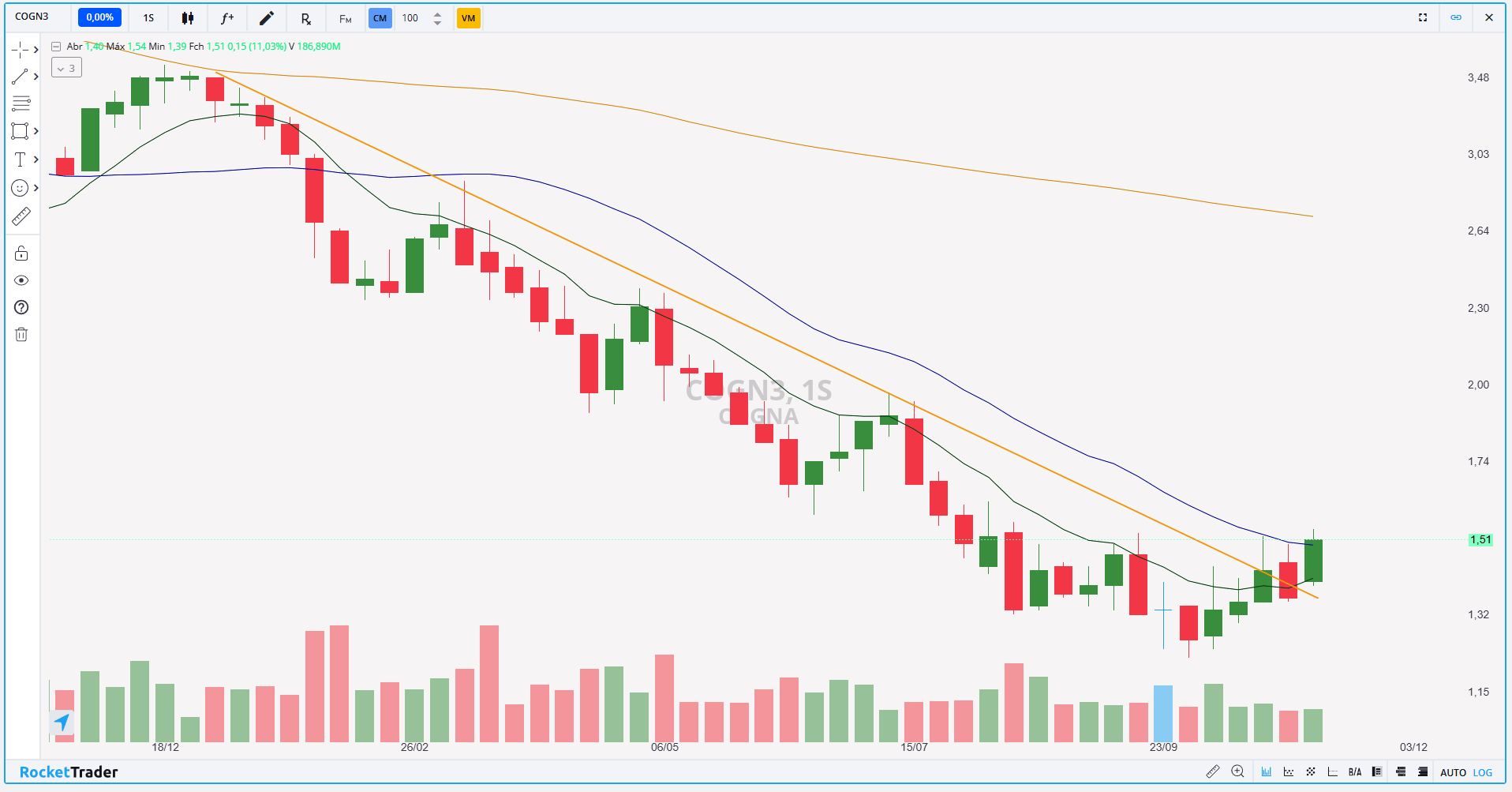
Task: Toggle the LOG scale option
Action: [x=1483, y=772]
